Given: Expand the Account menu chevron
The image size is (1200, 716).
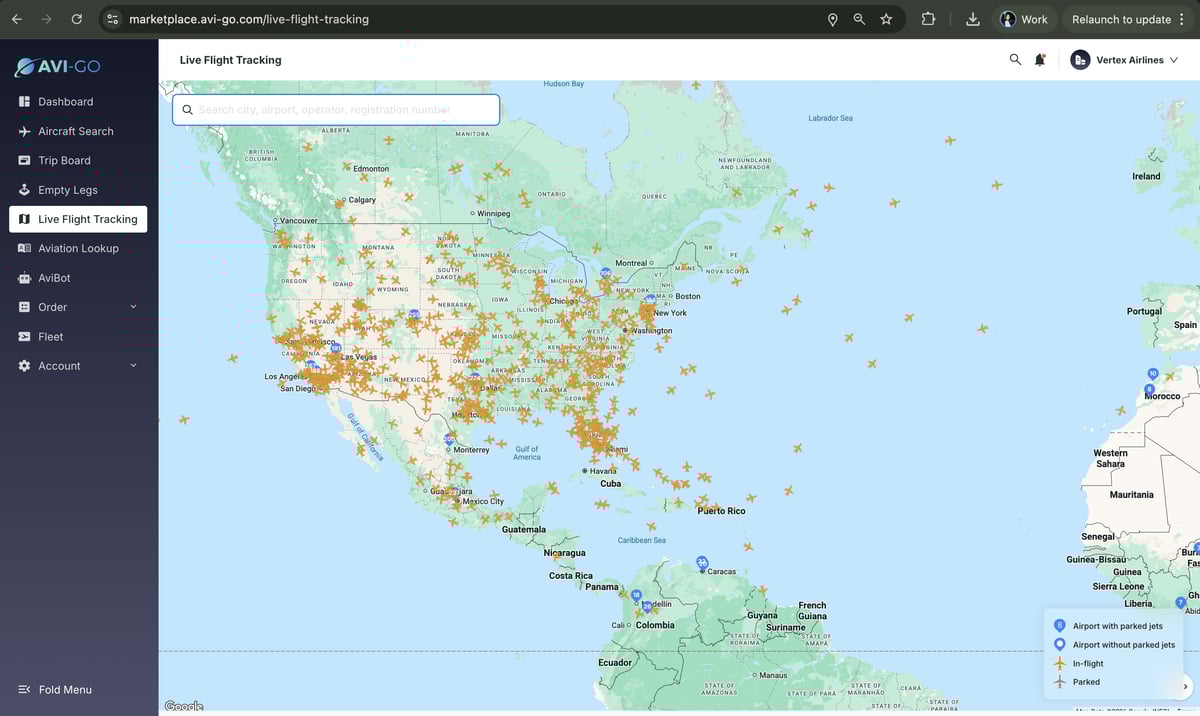Looking at the screenshot, I should click(133, 366).
